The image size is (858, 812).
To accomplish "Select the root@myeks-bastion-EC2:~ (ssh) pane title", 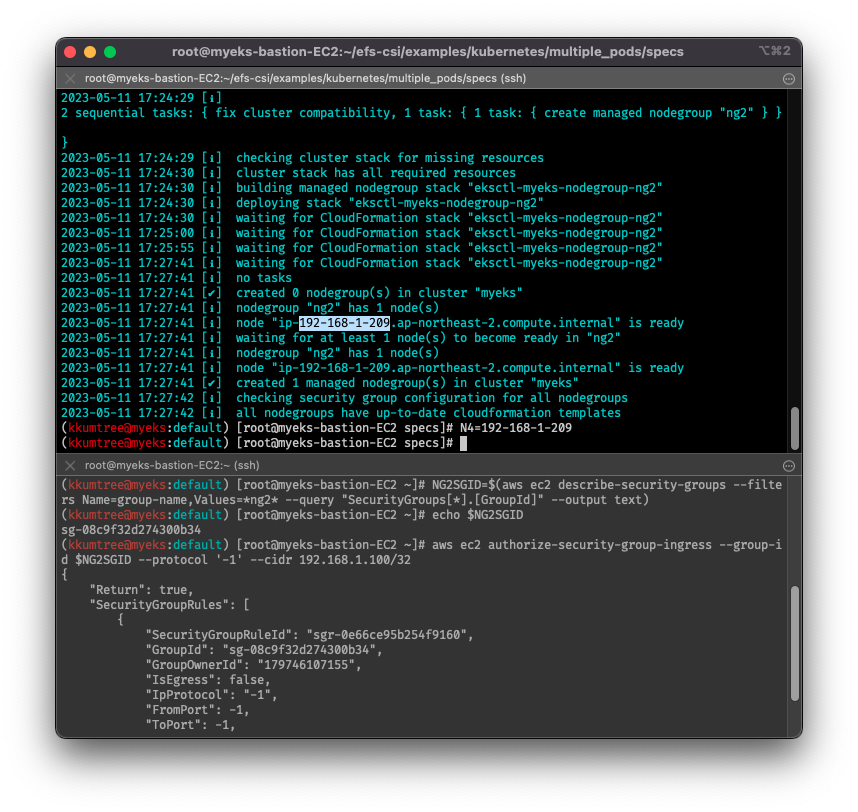I will point(172,466).
